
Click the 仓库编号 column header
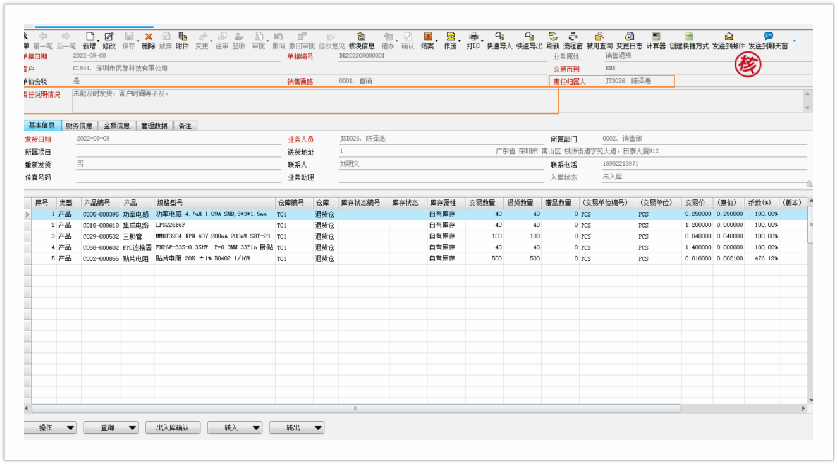pos(293,203)
